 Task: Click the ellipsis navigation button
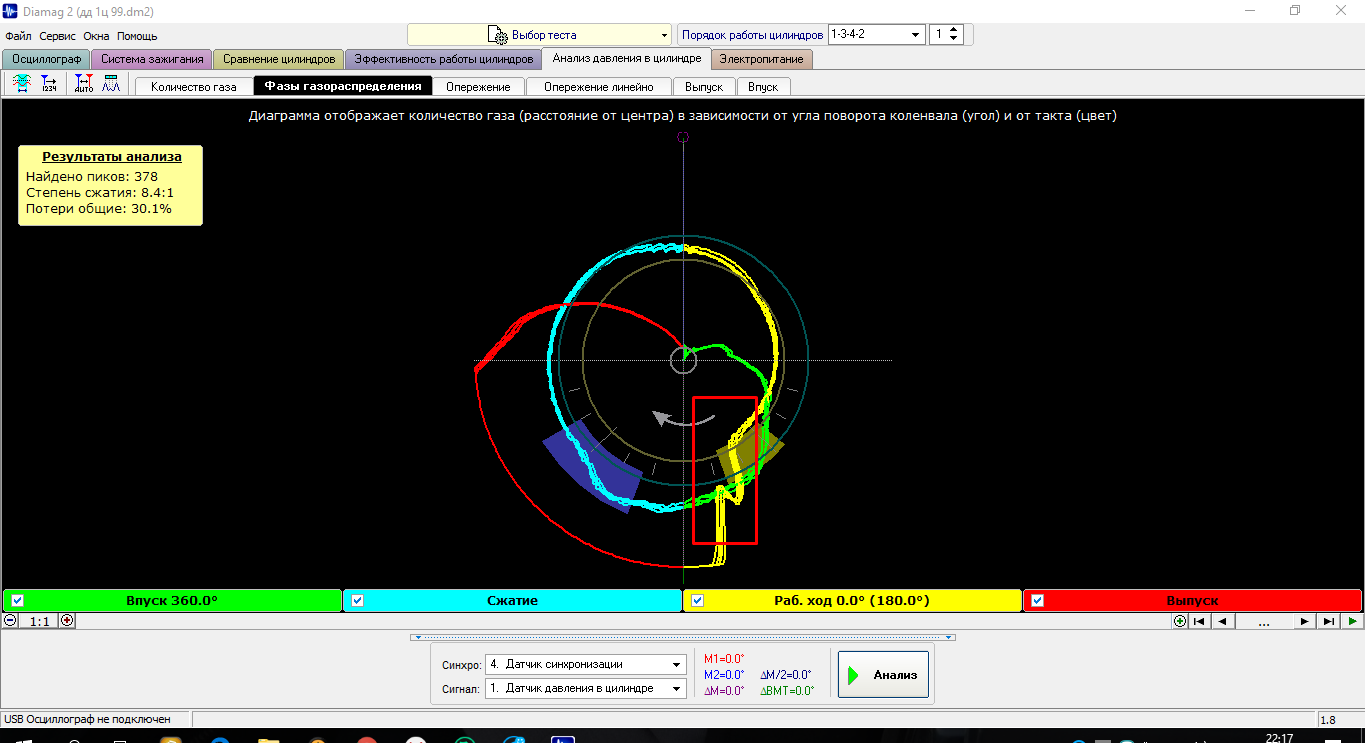click(x=1263, y=621)
